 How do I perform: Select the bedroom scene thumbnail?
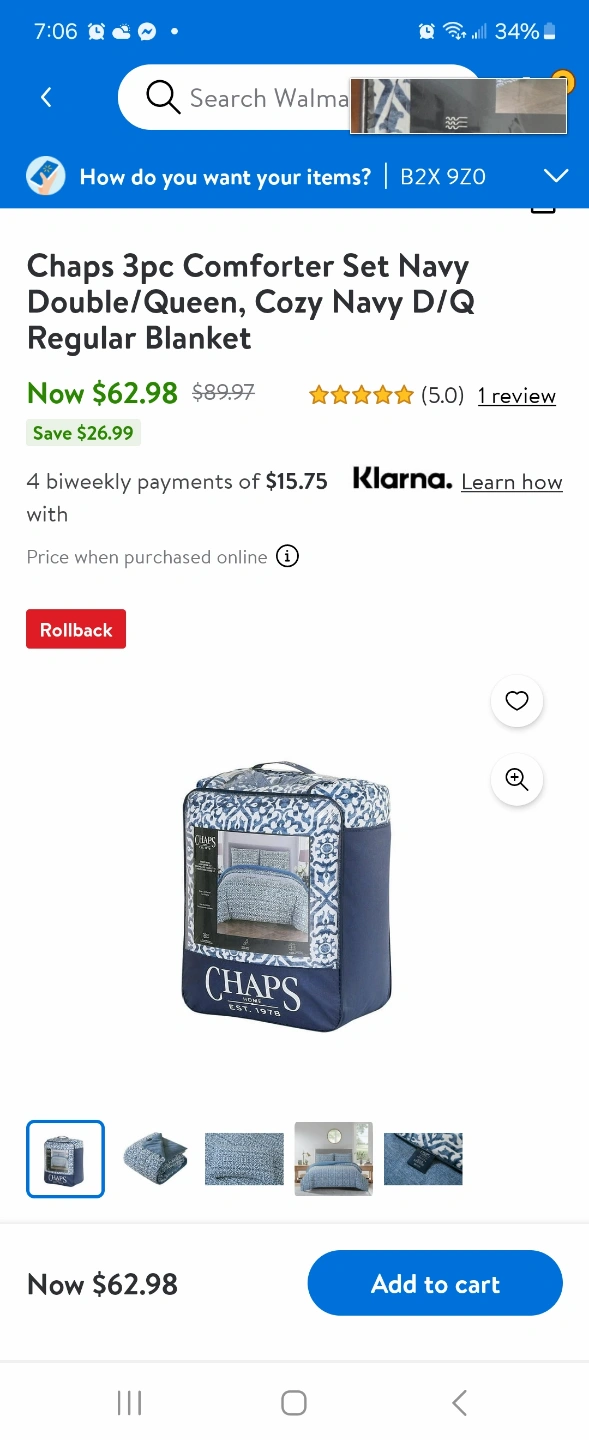click(334, 1159)
